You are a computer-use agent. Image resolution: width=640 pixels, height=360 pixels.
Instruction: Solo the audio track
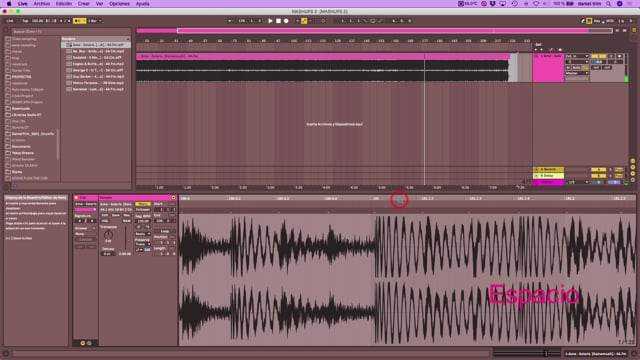point(611,56)
